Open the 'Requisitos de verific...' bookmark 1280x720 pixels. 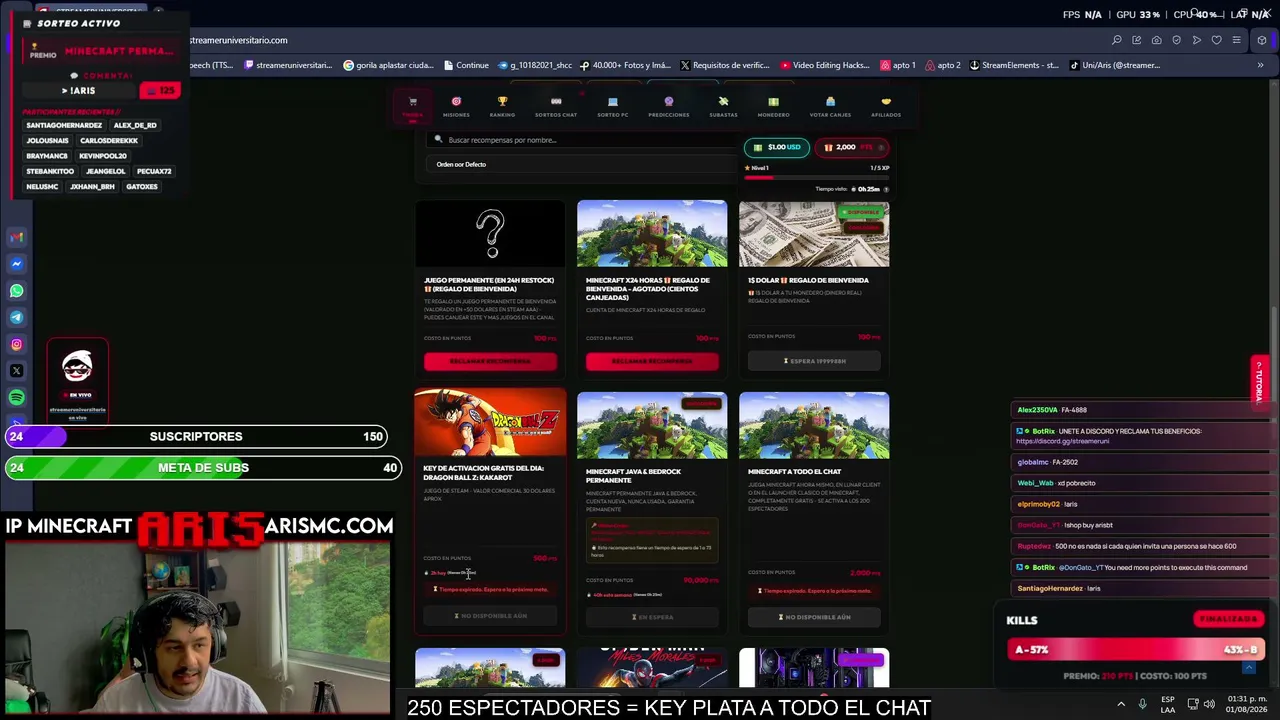click(725, 65)
